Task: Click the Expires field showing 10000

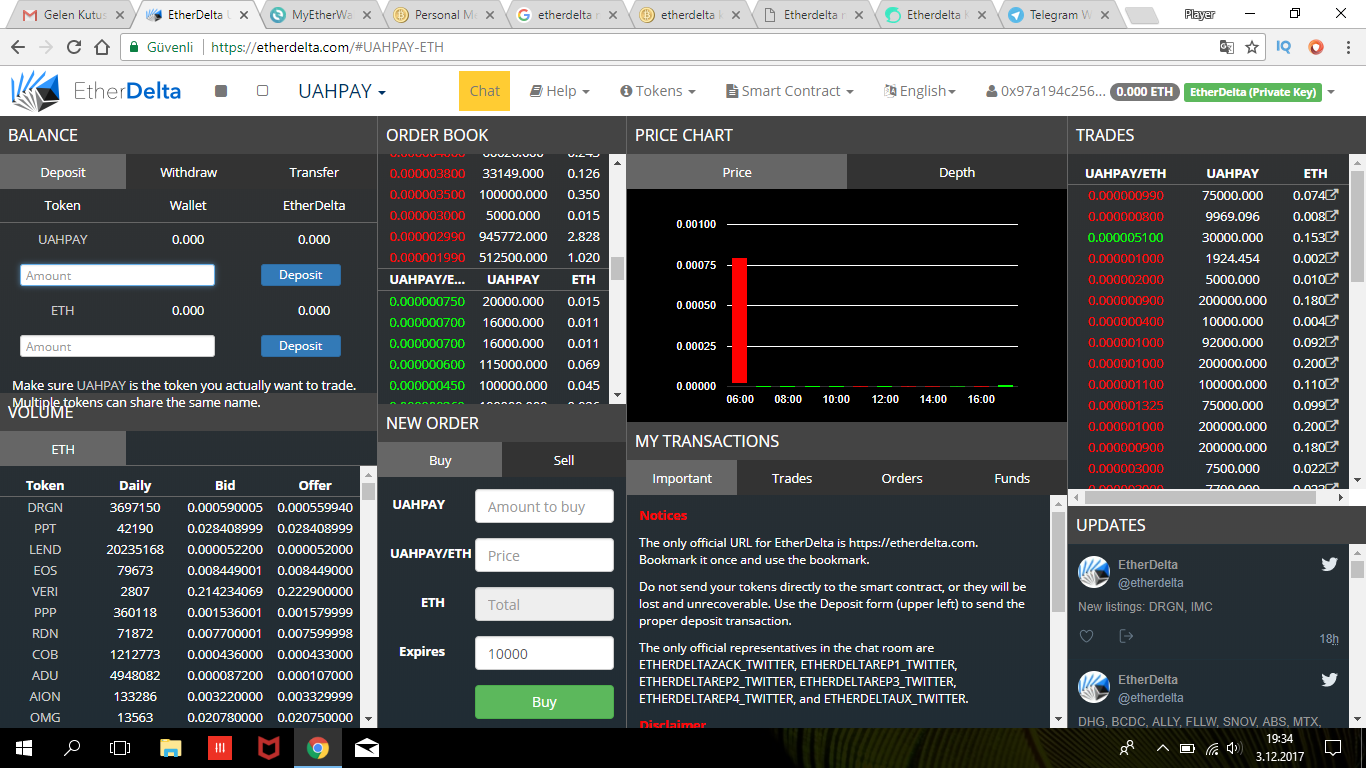Action: (x=544, y=653)
